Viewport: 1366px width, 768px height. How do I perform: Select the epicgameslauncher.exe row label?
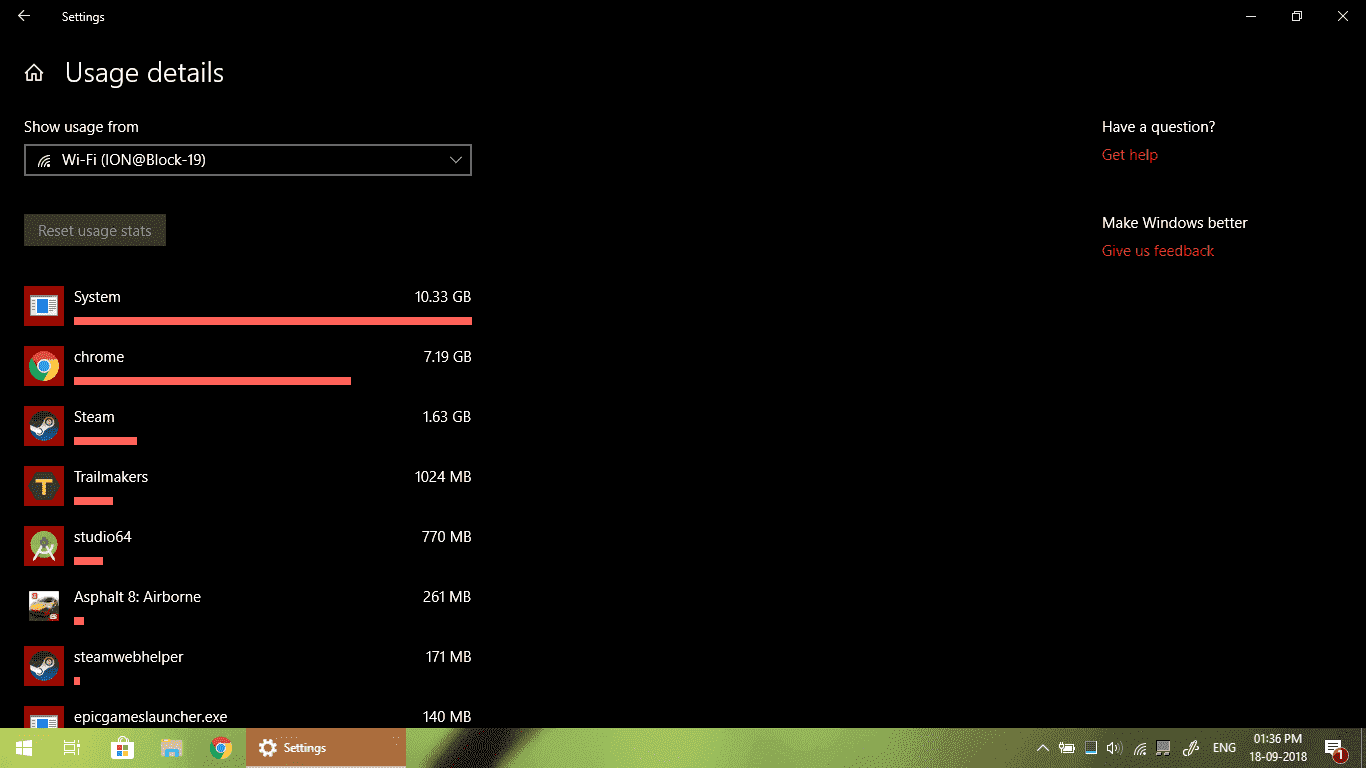(151, 717)
